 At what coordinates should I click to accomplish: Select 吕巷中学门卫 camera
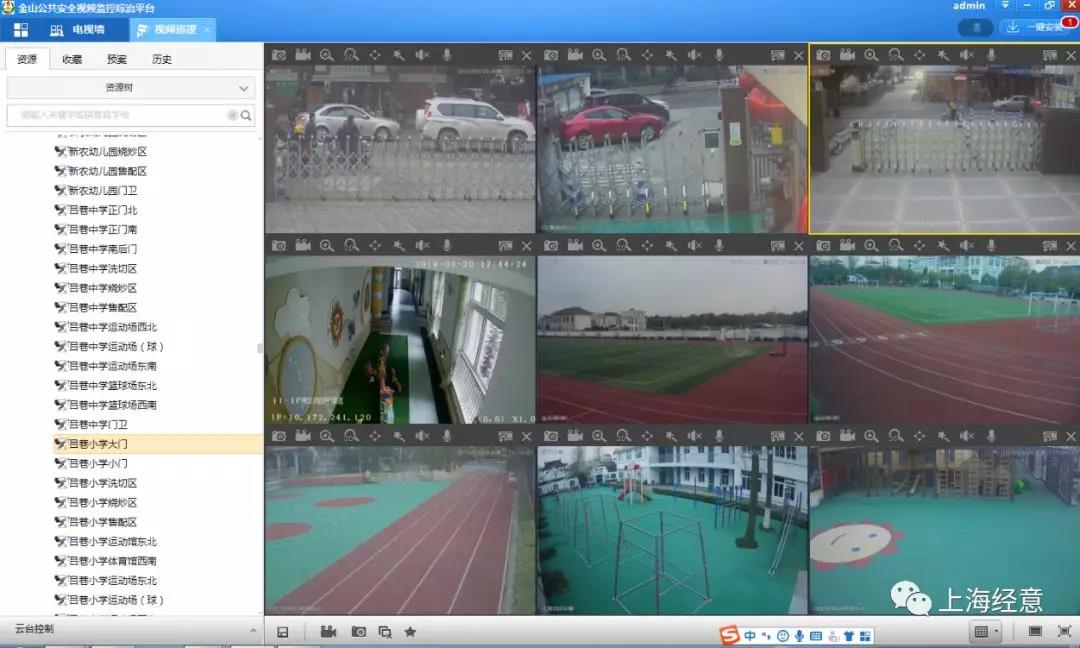click(x=97, y=424)
